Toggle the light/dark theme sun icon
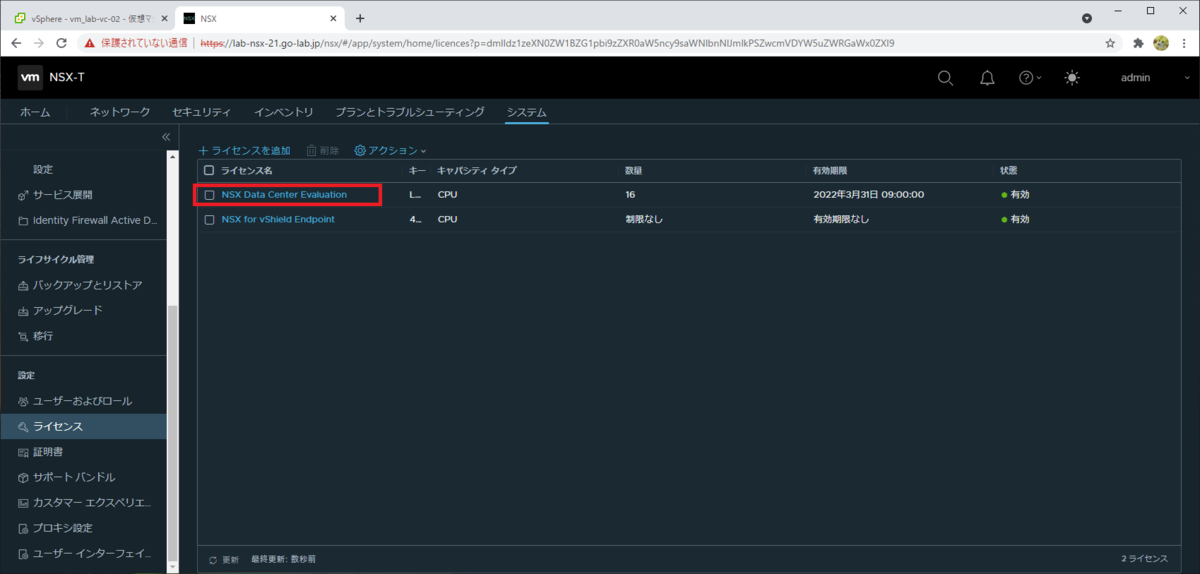 pyautogui.click(x=1072, y=78)
